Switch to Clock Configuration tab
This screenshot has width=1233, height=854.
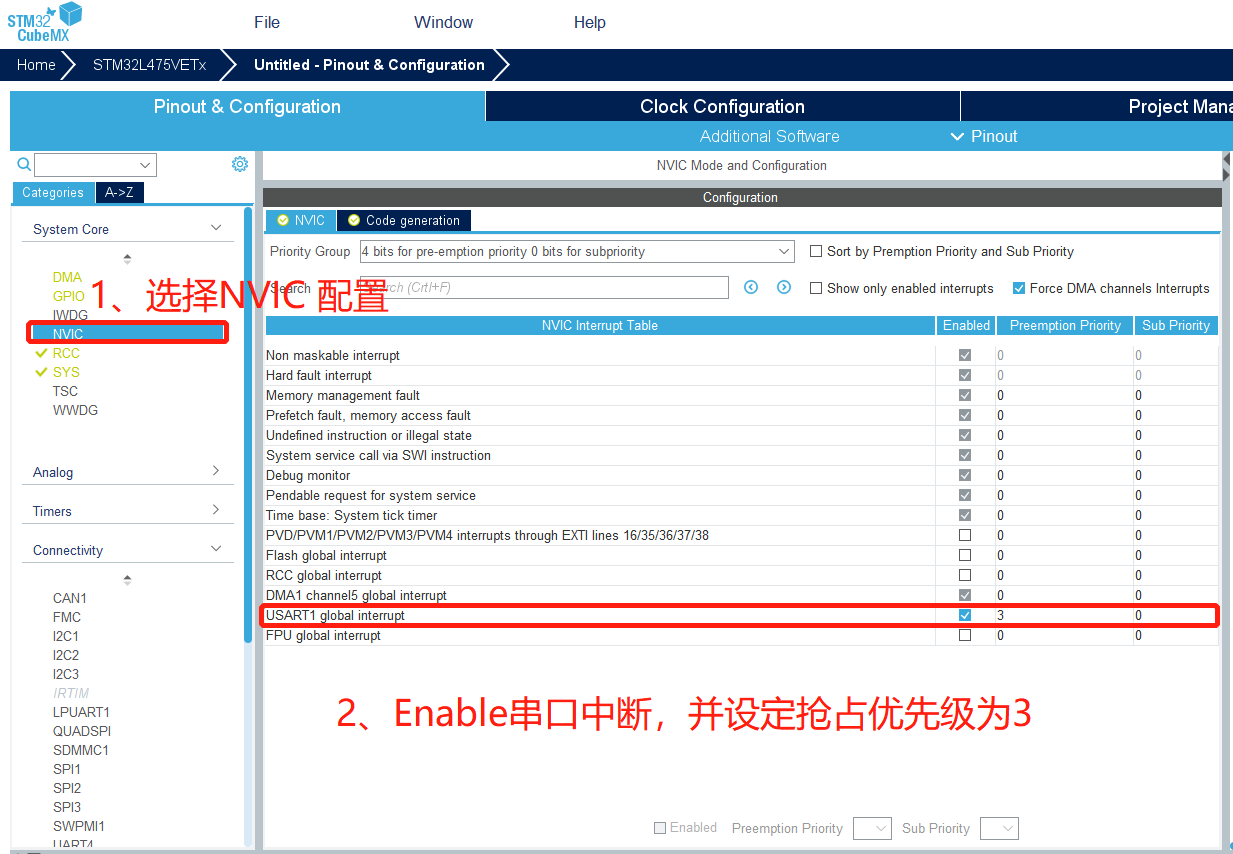pyautogui.click(x=722, y=107)
